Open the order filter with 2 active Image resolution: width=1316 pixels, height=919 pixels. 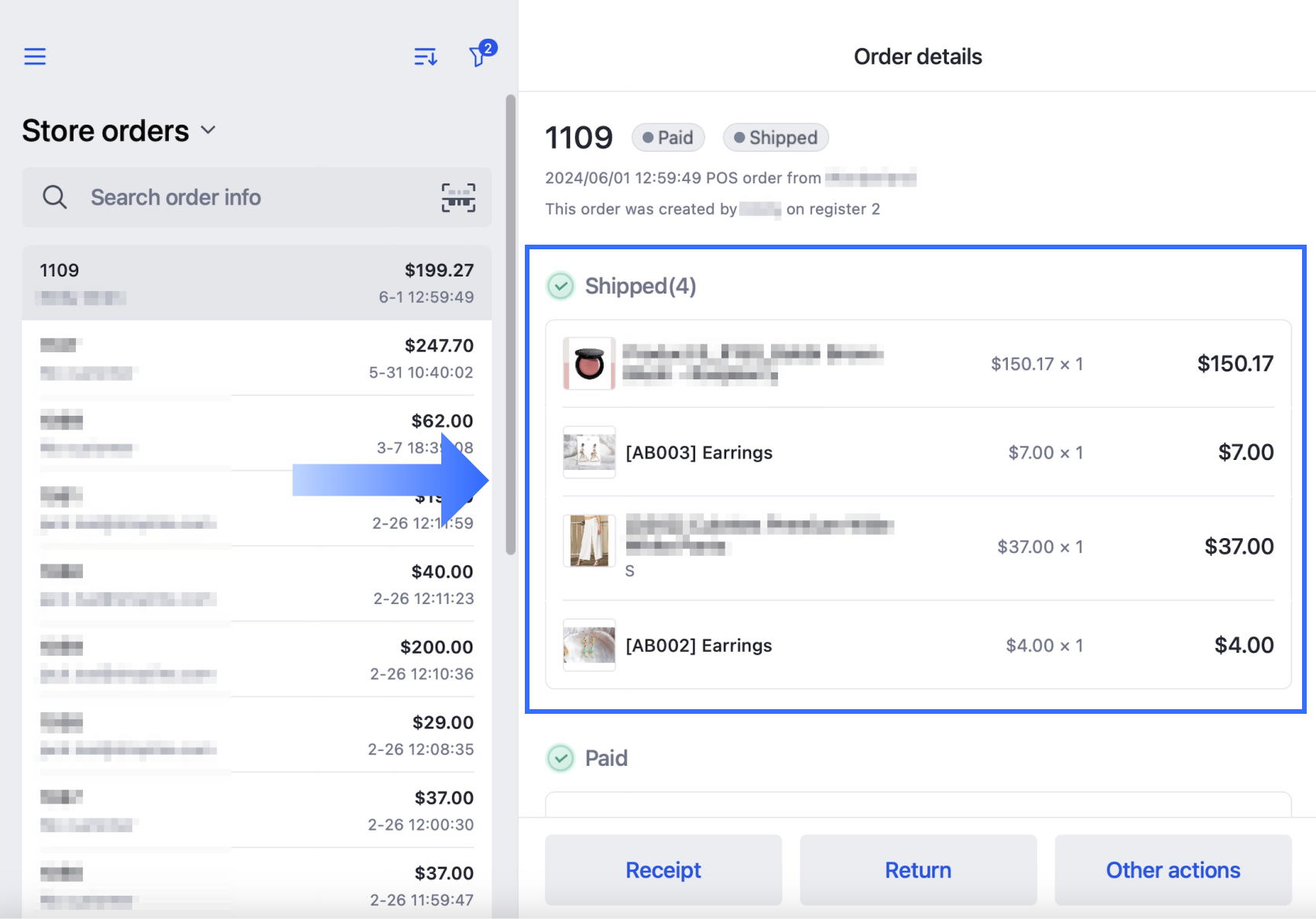click(482, 54)
